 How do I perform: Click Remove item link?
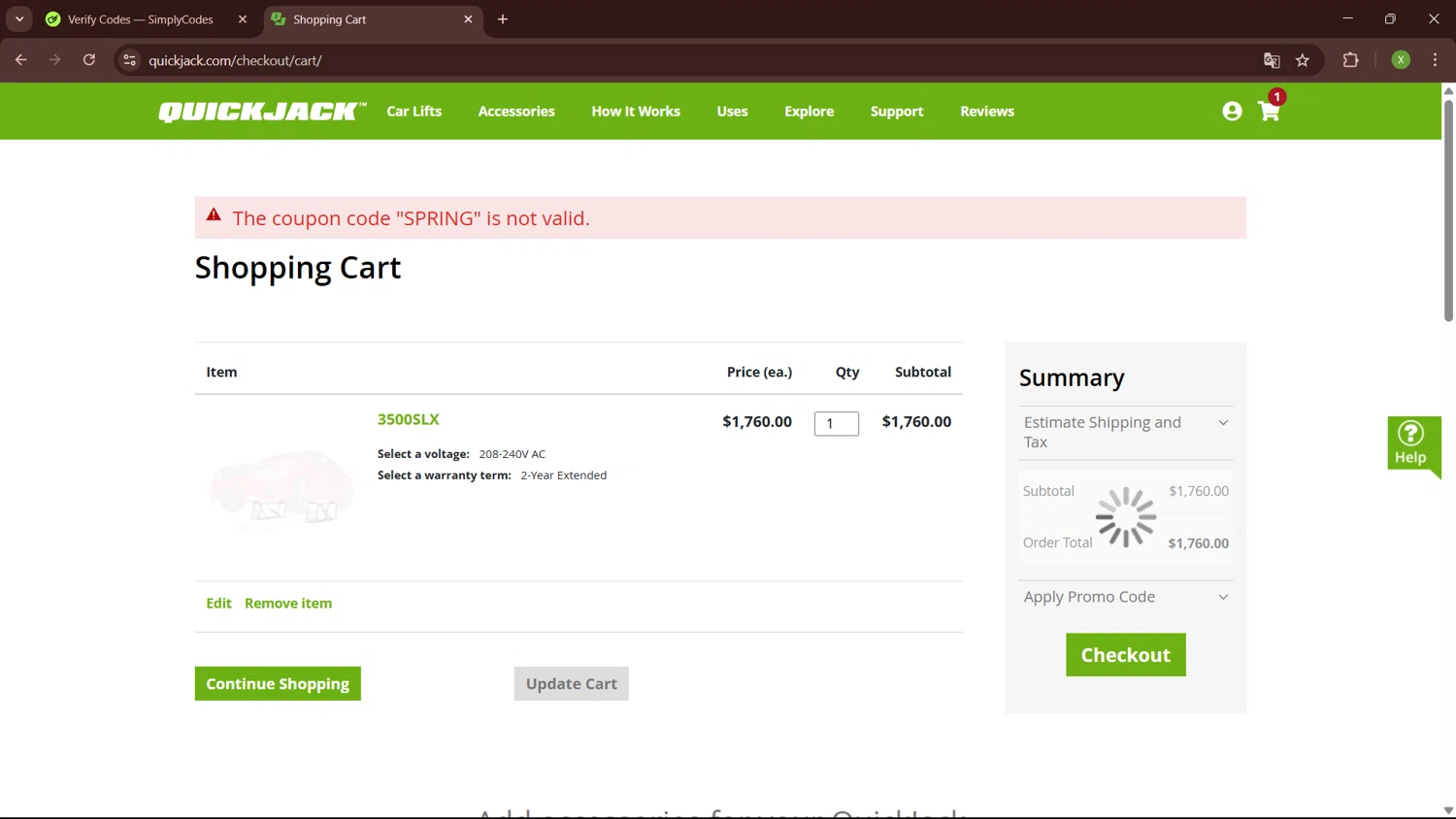pyautogui.click(x=288, y=604)
